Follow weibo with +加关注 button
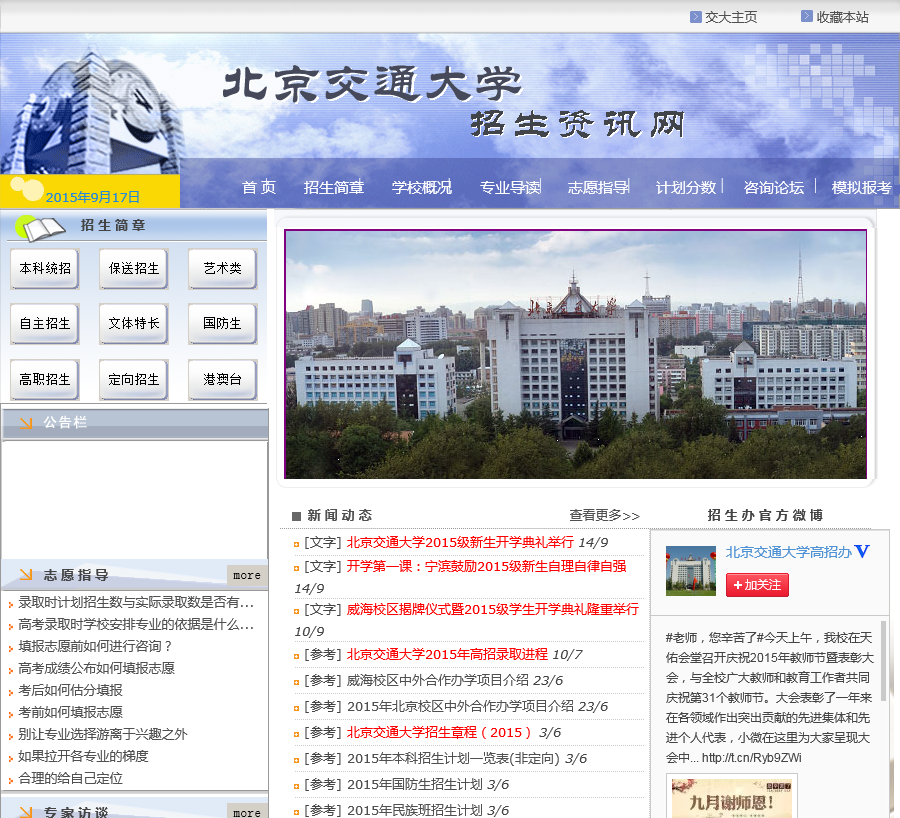Screen dimensions: 900x818 click(x=757, y=585)
